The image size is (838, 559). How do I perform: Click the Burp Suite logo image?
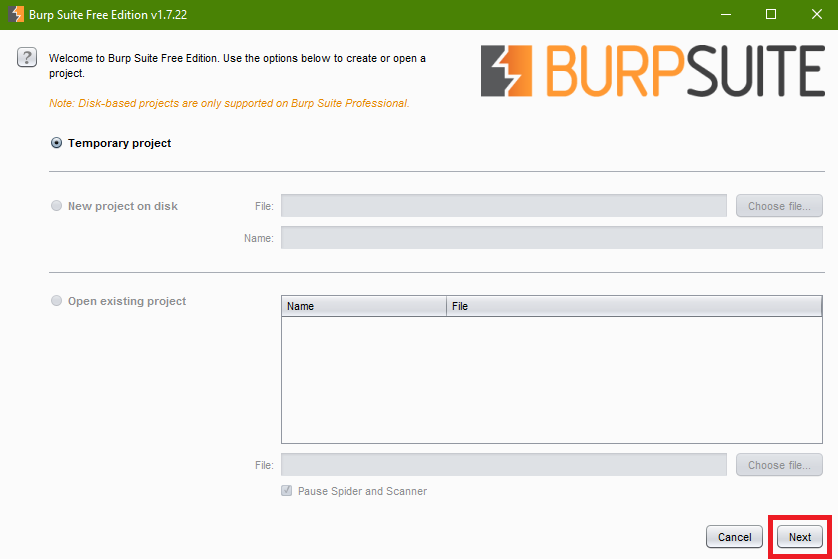click(653, 71)
